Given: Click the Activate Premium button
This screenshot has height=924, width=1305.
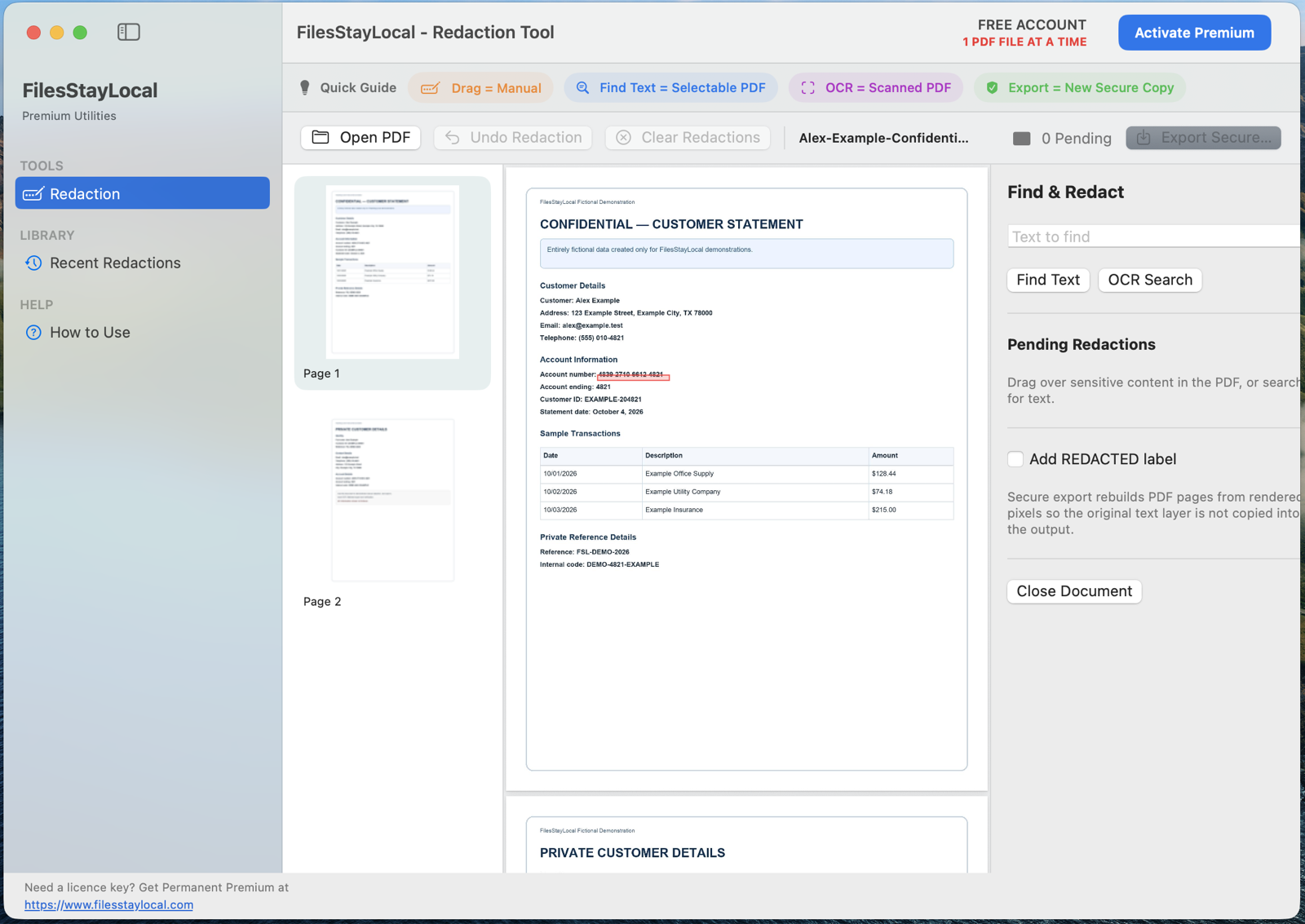Looking at the screenshot, I should 1194,33.
